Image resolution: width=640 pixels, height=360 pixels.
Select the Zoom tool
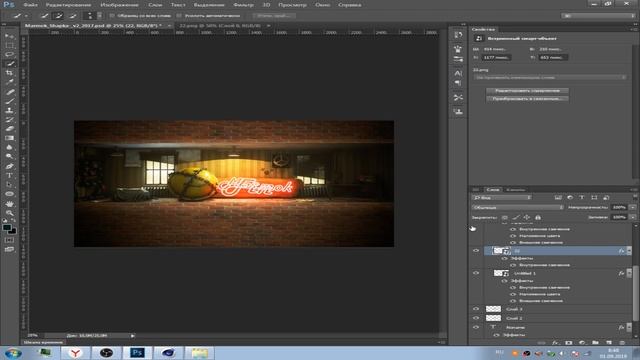click(x=9, y=213)
